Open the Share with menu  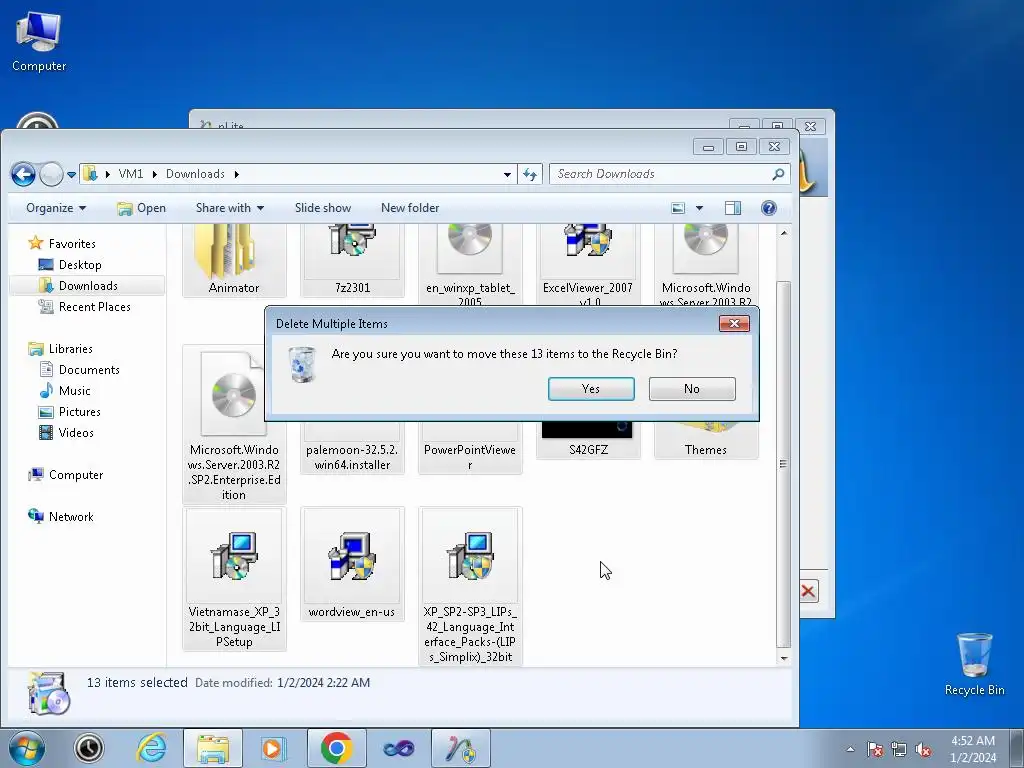coord(230,208)
